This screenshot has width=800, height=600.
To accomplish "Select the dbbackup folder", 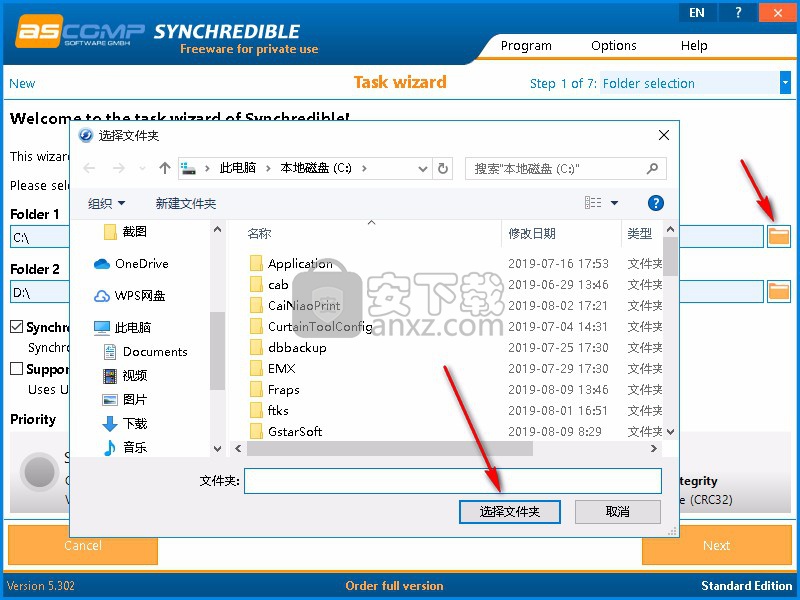I will pyautogui.click(x=288, y=347).
